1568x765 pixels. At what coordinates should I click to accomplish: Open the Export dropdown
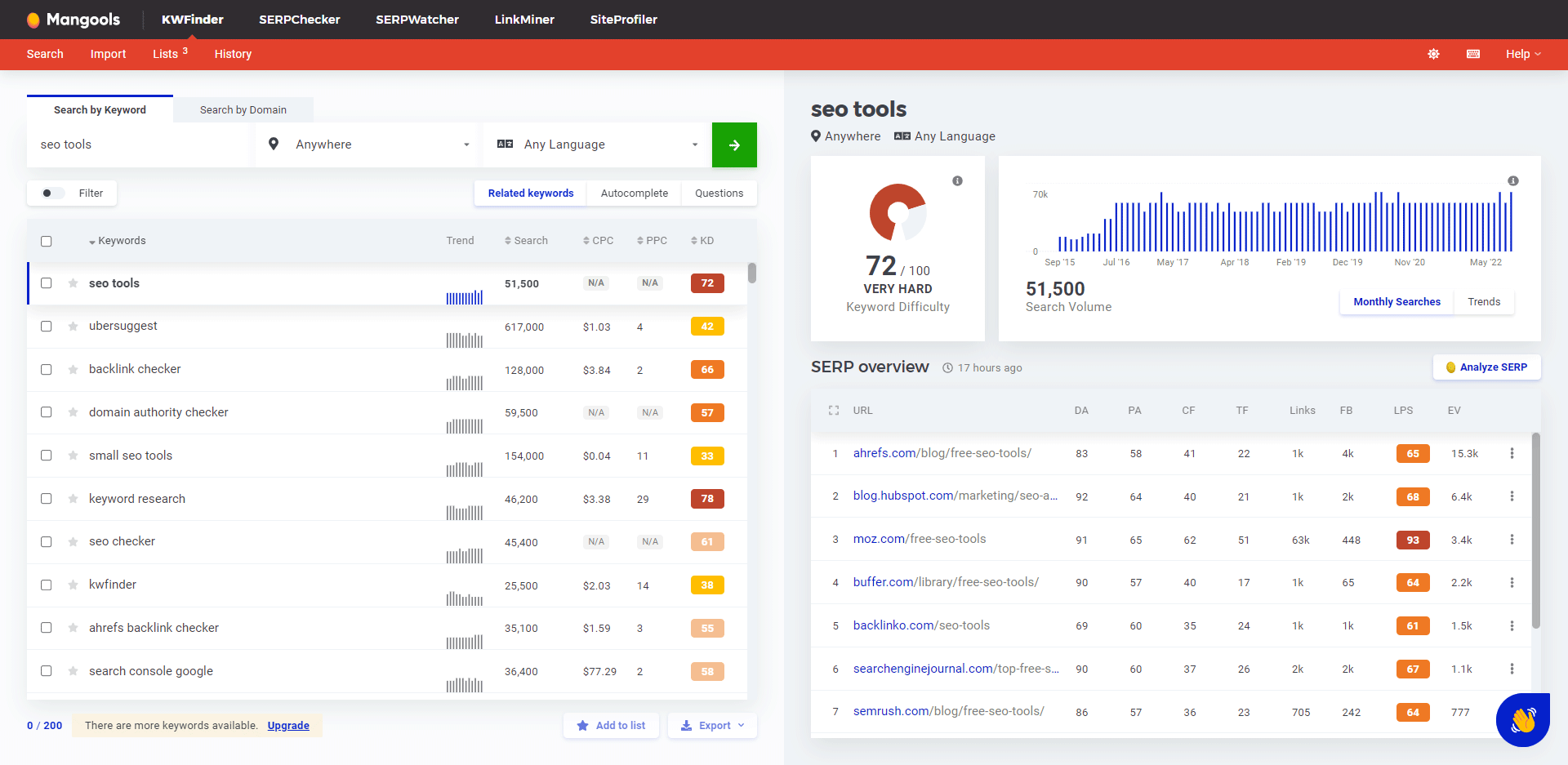713,725
